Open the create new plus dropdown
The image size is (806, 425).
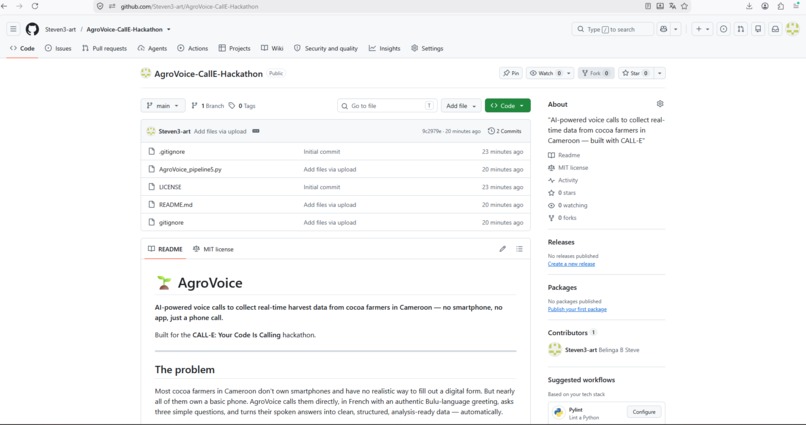coord(702,29)
